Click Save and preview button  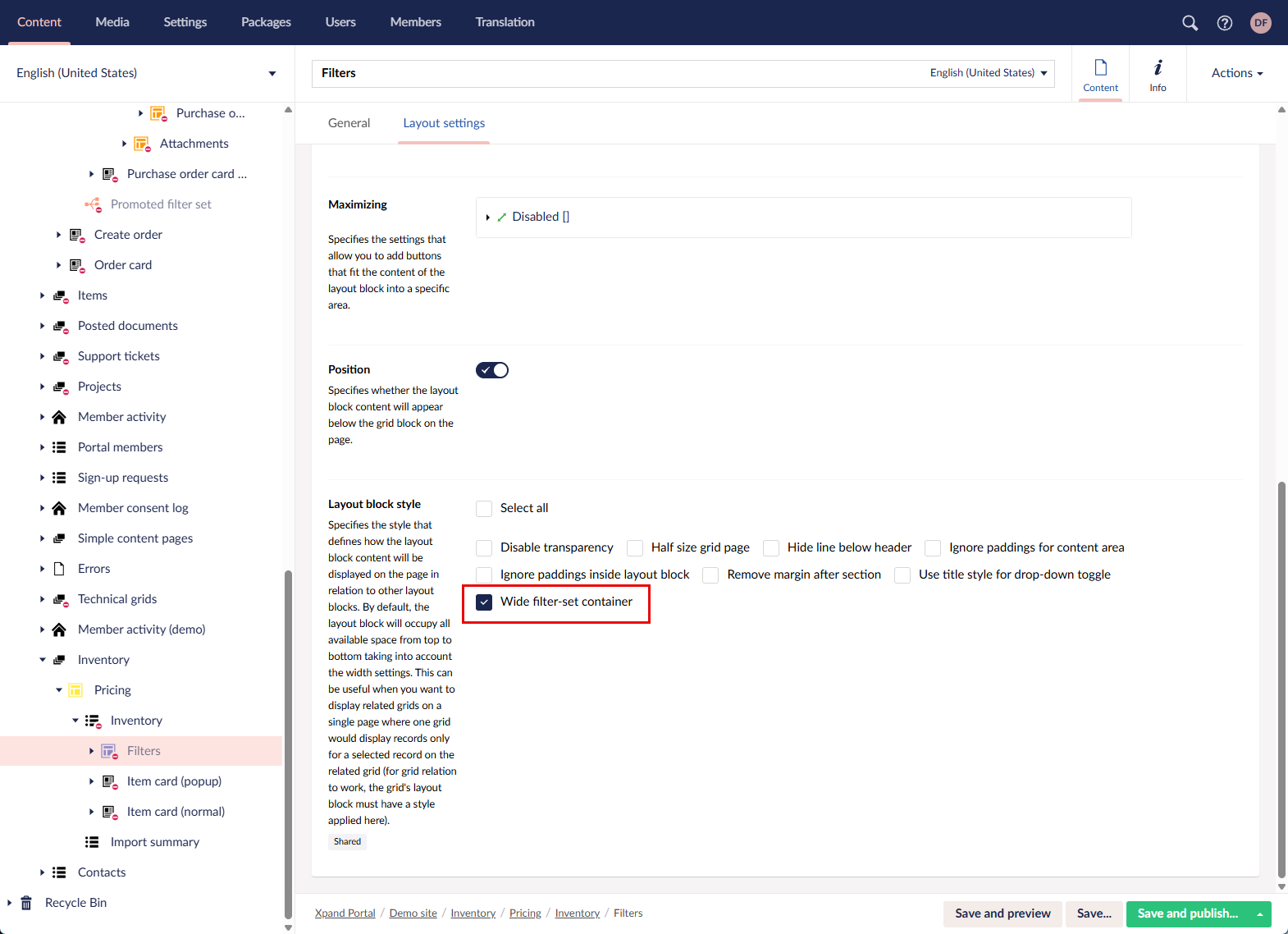[1003, 913]
